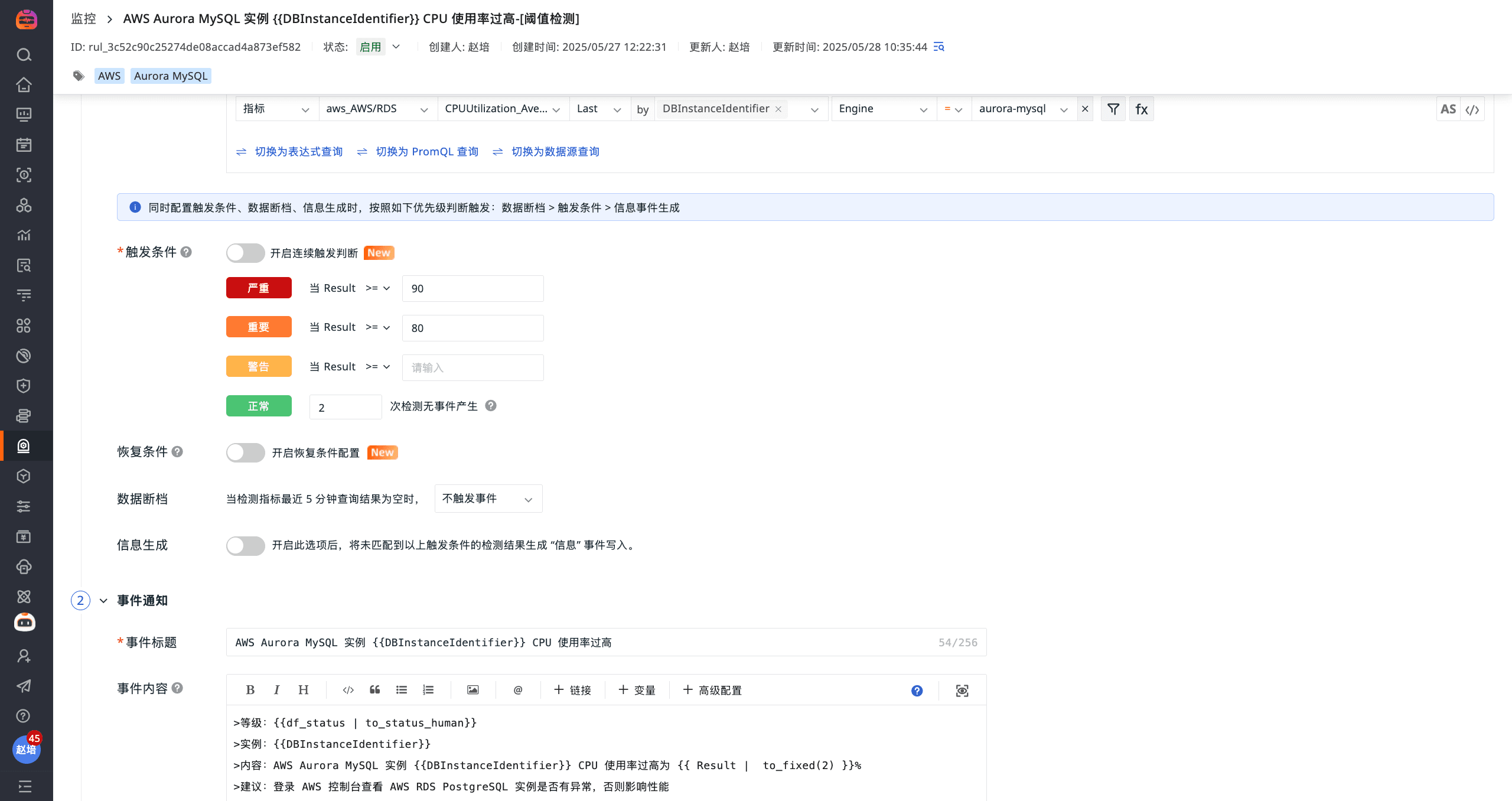Click the help question mark sidebar icon

(24, 716)
